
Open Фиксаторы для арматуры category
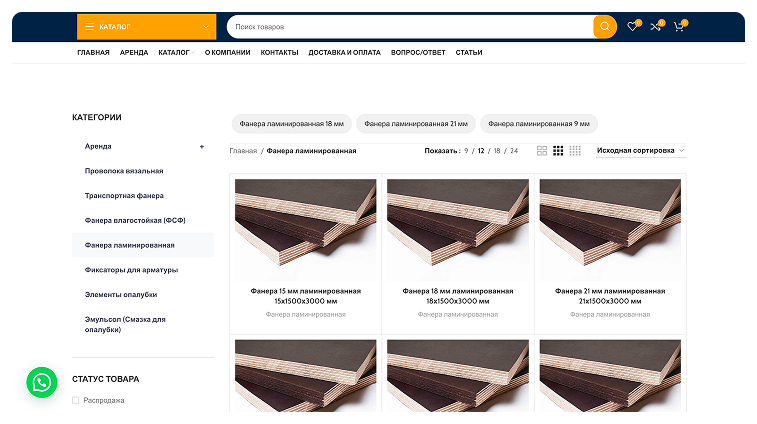(x=131, y=270)
